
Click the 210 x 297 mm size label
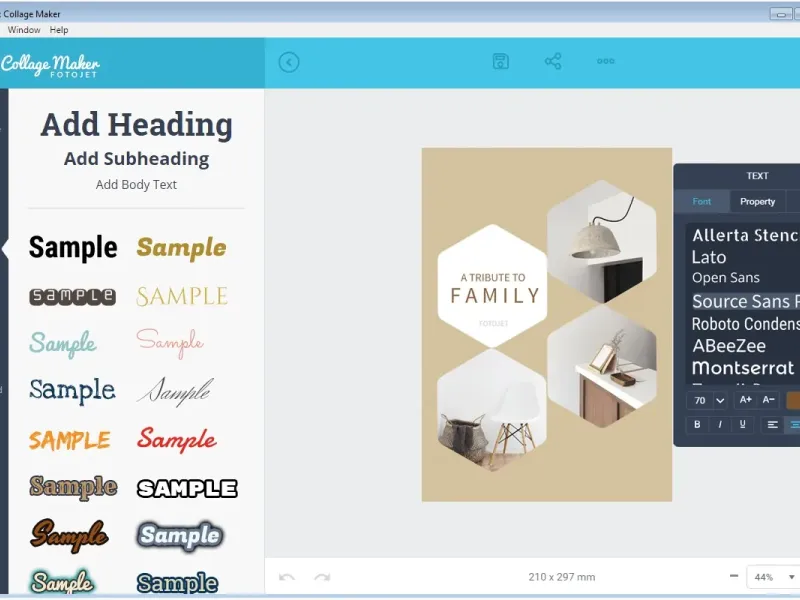coord(562,577)
